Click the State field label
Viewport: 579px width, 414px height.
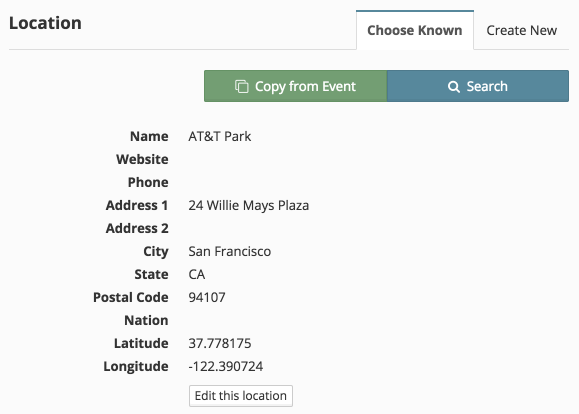point(151,274)
